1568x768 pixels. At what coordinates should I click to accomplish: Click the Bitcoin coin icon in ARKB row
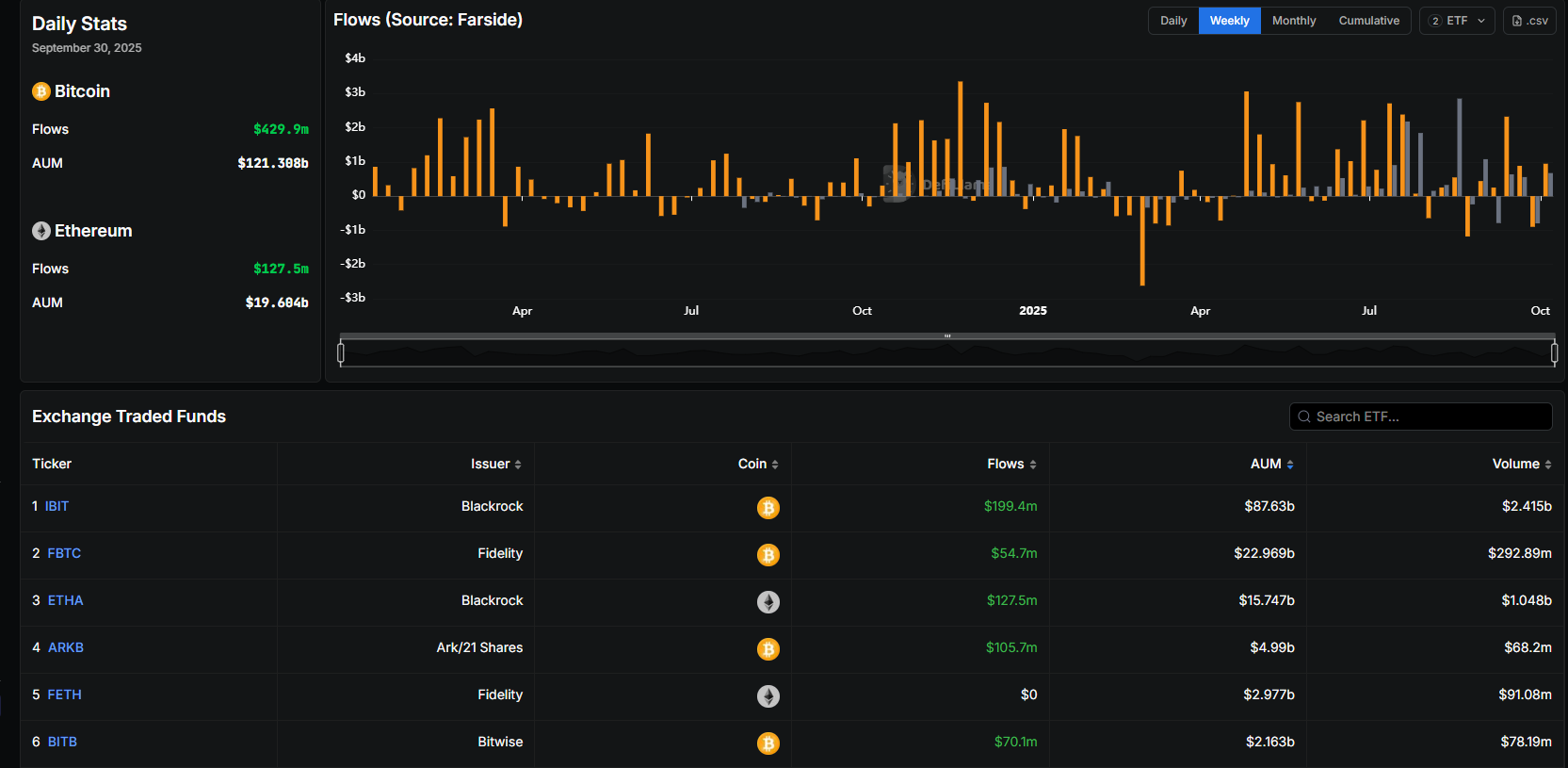[x=768, y=649]
